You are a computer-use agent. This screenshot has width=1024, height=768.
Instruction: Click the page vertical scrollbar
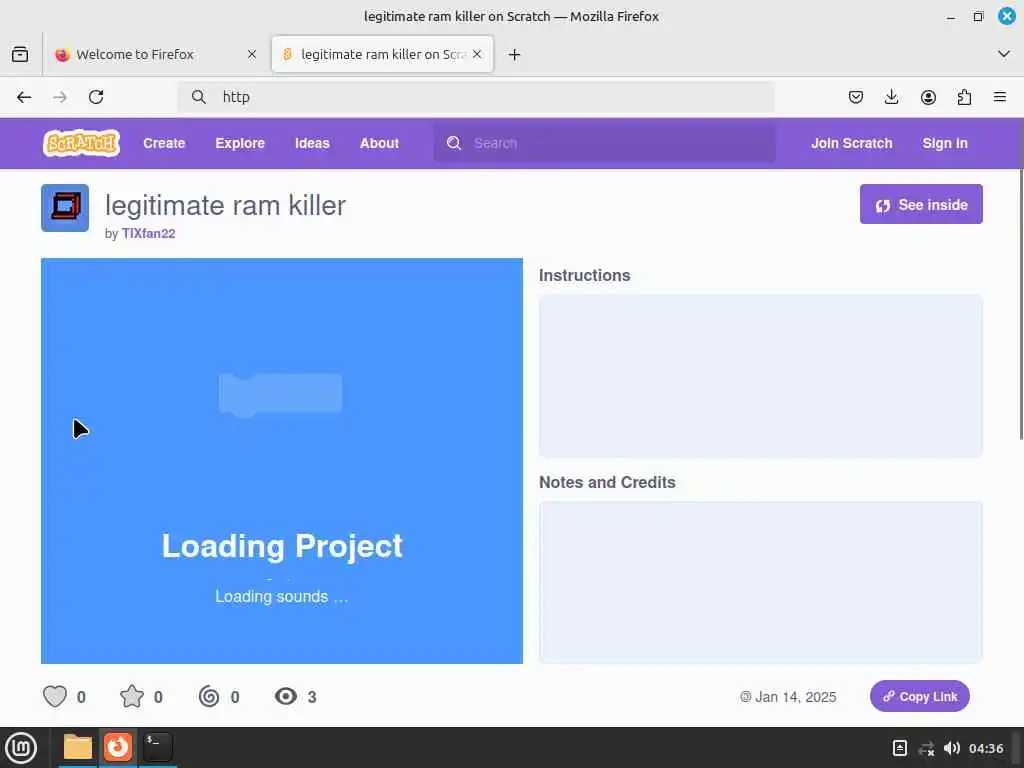point(1021,304)
